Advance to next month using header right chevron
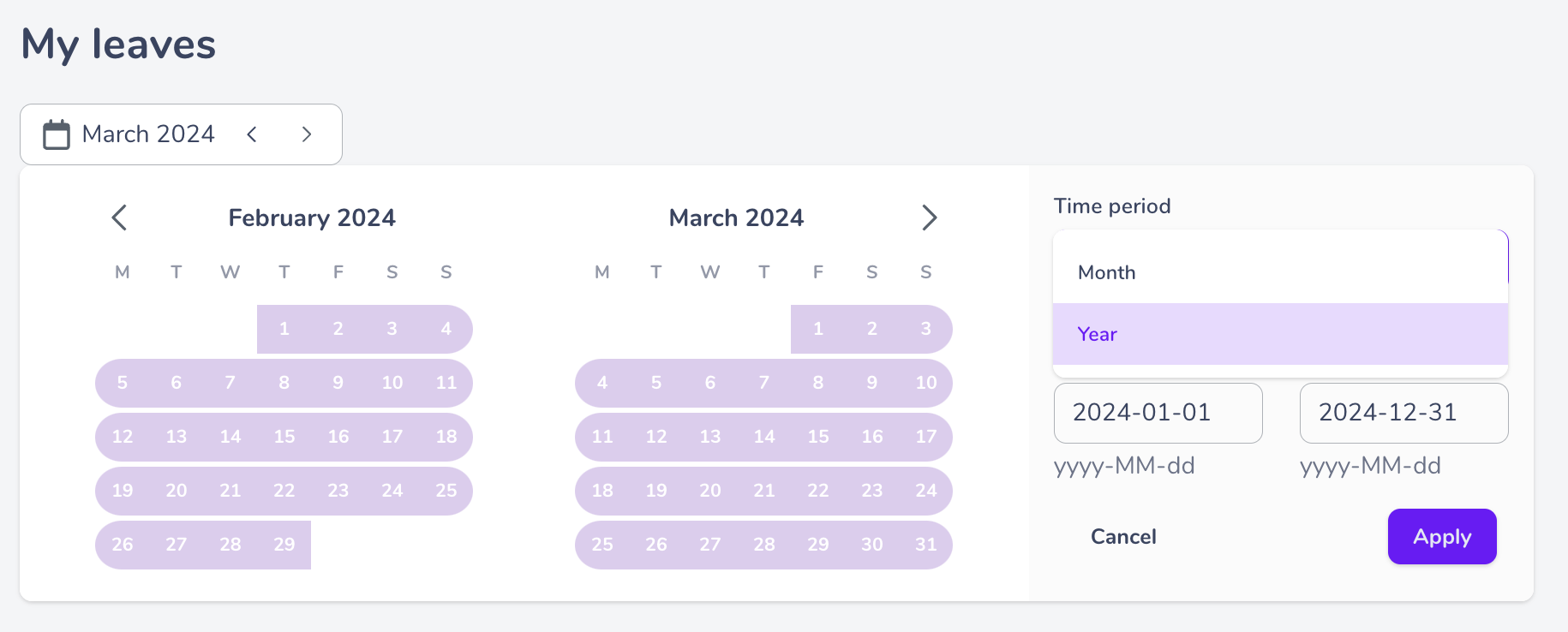The height and width of the screenshot is (632, 1568). tap(307, 134)
